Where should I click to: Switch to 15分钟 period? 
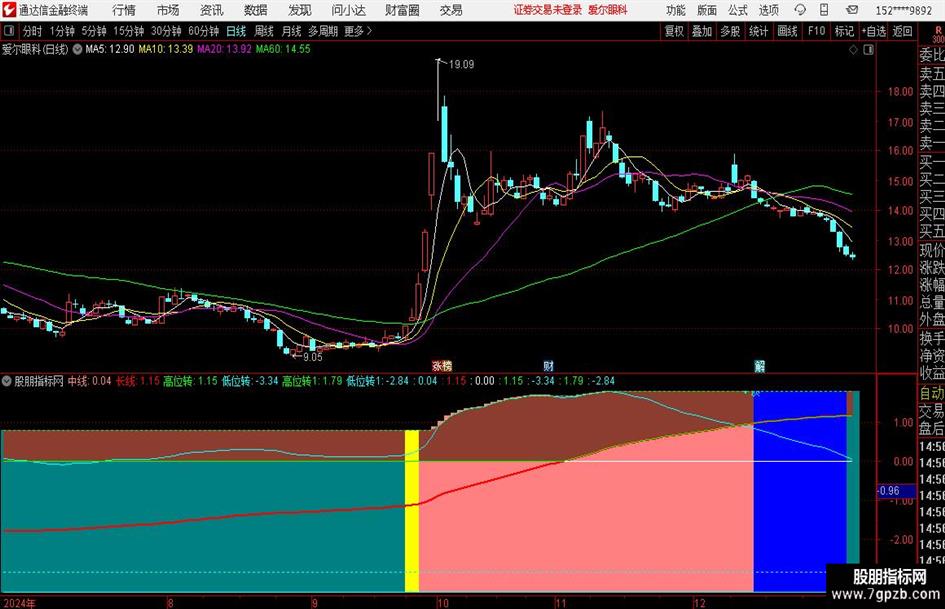pos(128,31)
